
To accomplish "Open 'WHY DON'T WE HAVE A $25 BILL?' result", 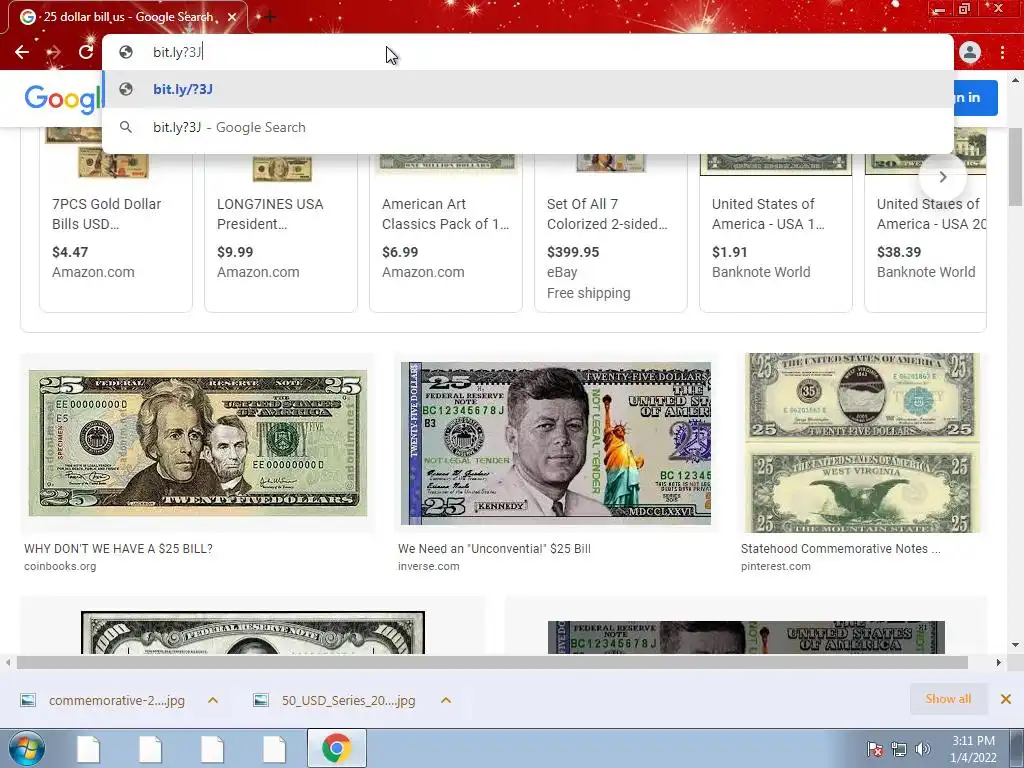I will coord(118,549).
